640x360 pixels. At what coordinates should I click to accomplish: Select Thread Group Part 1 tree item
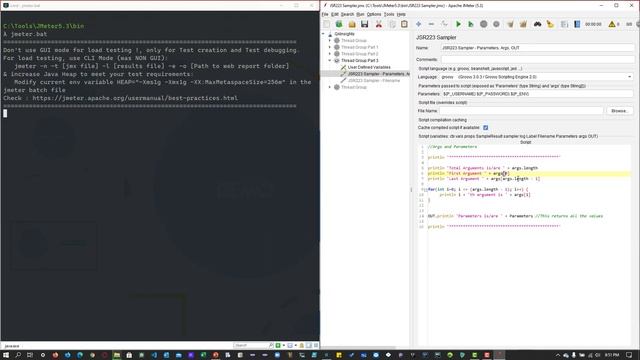(360, 47)
